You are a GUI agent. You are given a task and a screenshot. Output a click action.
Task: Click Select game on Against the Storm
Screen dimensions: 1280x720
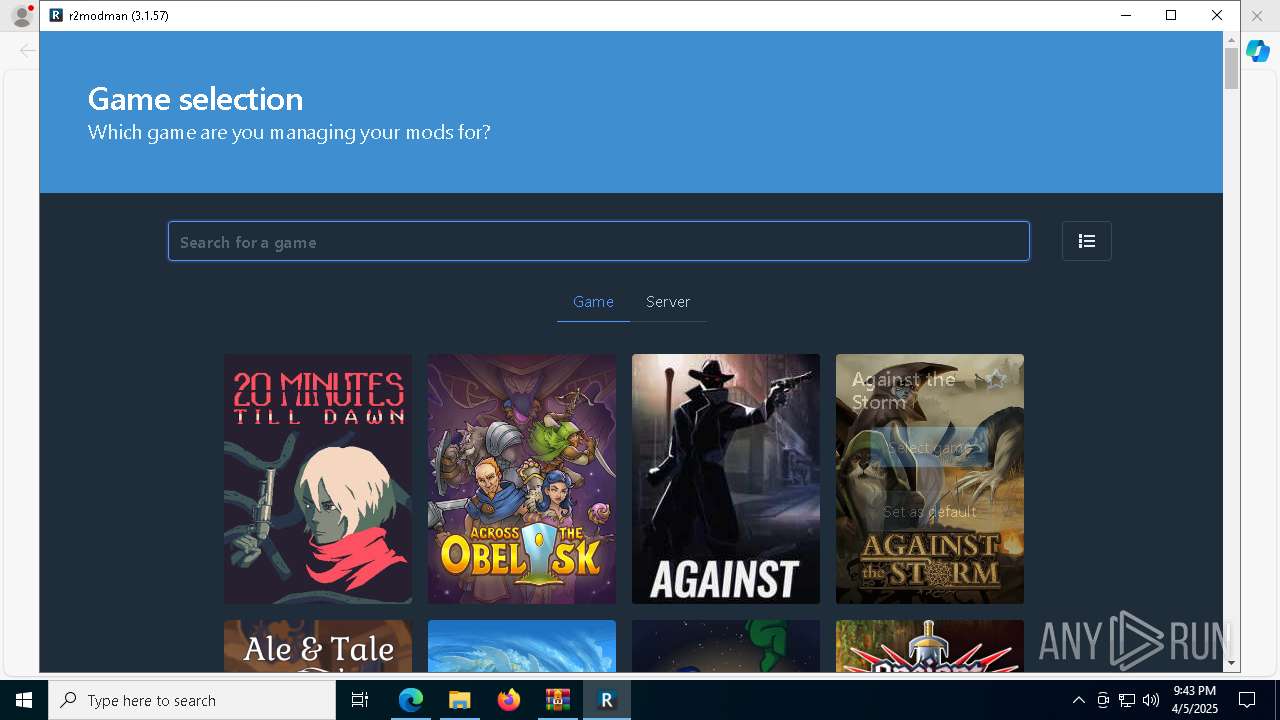(x=929, y=448)
